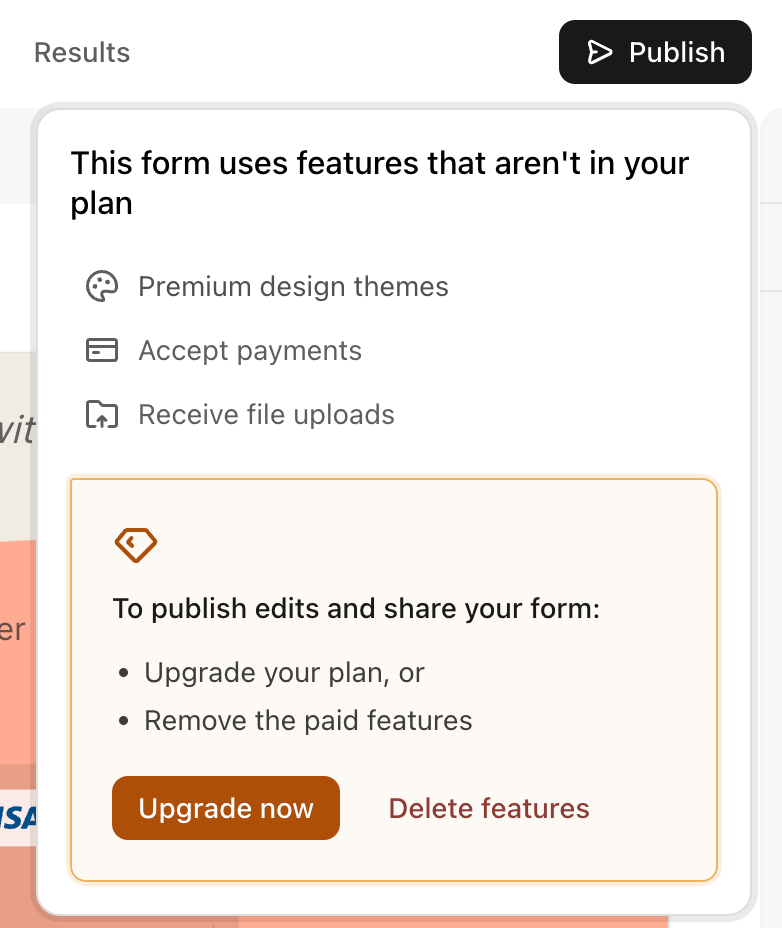Open the Results tab
782x928 pixels.
click(x=82, y=52)
